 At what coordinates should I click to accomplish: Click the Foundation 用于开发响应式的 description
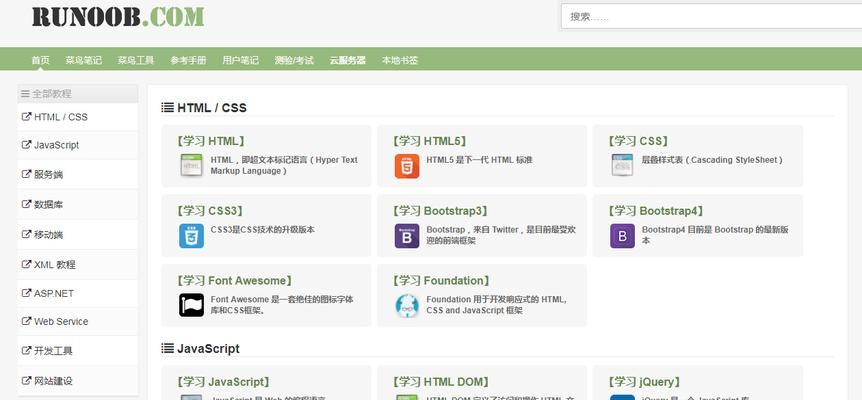point(496,305)
